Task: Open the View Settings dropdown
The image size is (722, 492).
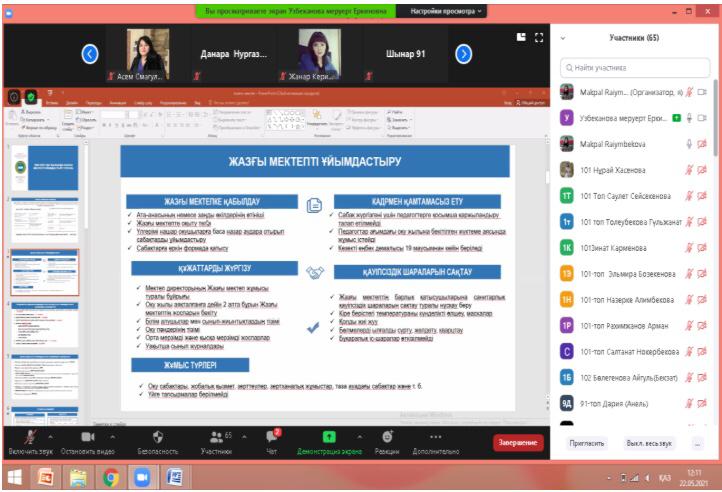Action: [447, 11]
